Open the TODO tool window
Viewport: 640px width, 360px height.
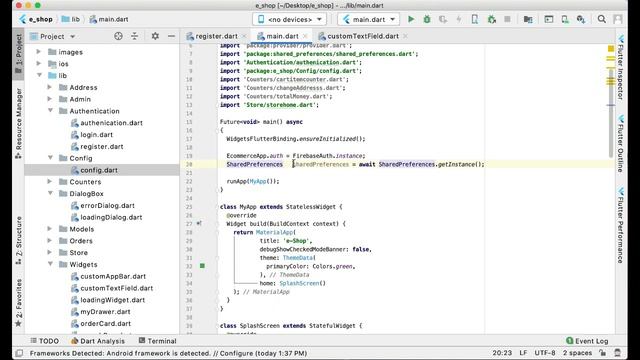click(44, 341)
